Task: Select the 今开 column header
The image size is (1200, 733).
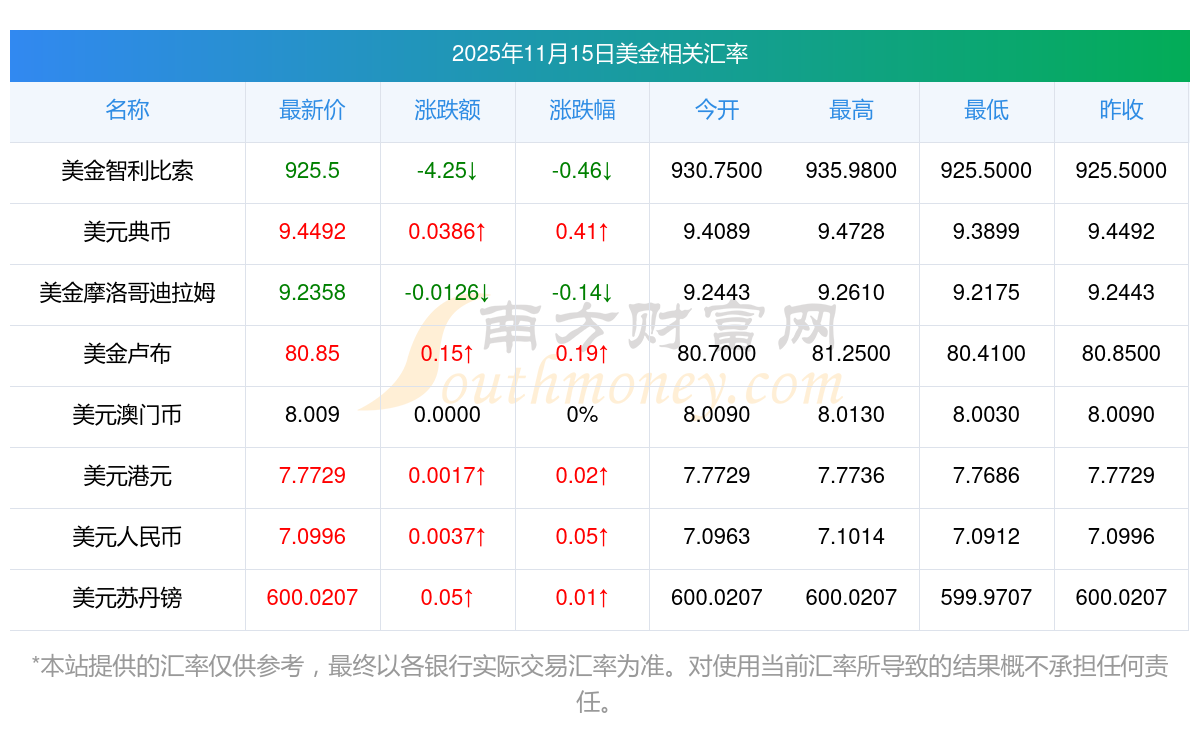Action: pos(717,110)
